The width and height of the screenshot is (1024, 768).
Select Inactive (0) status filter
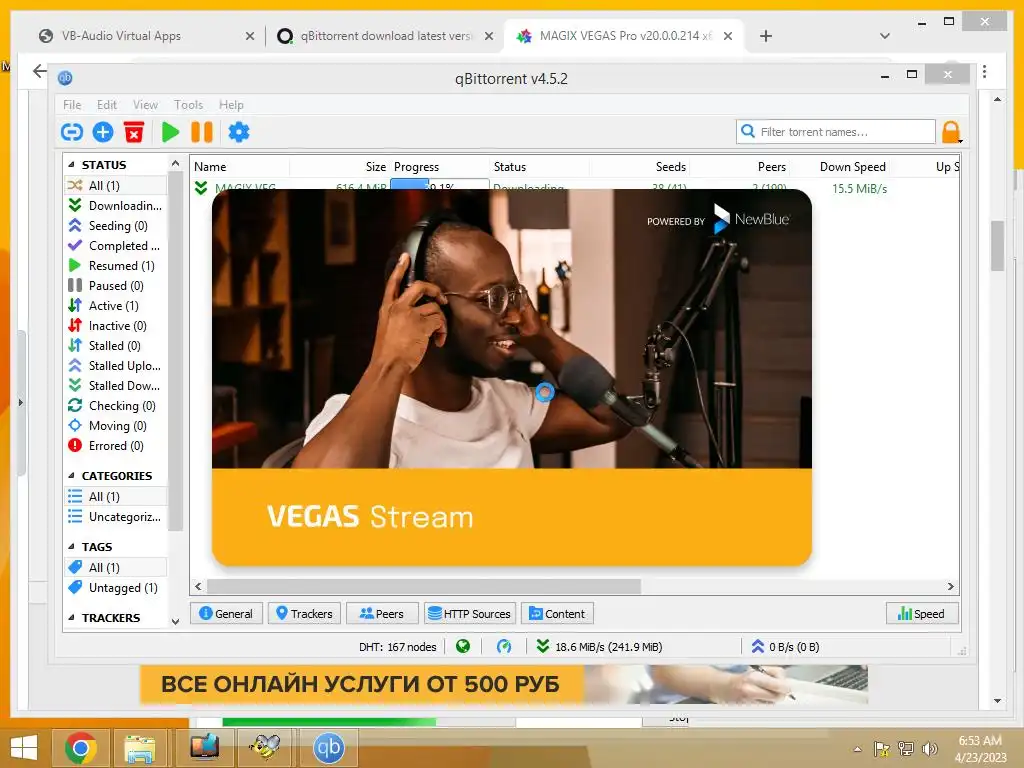tap(116, 325)
